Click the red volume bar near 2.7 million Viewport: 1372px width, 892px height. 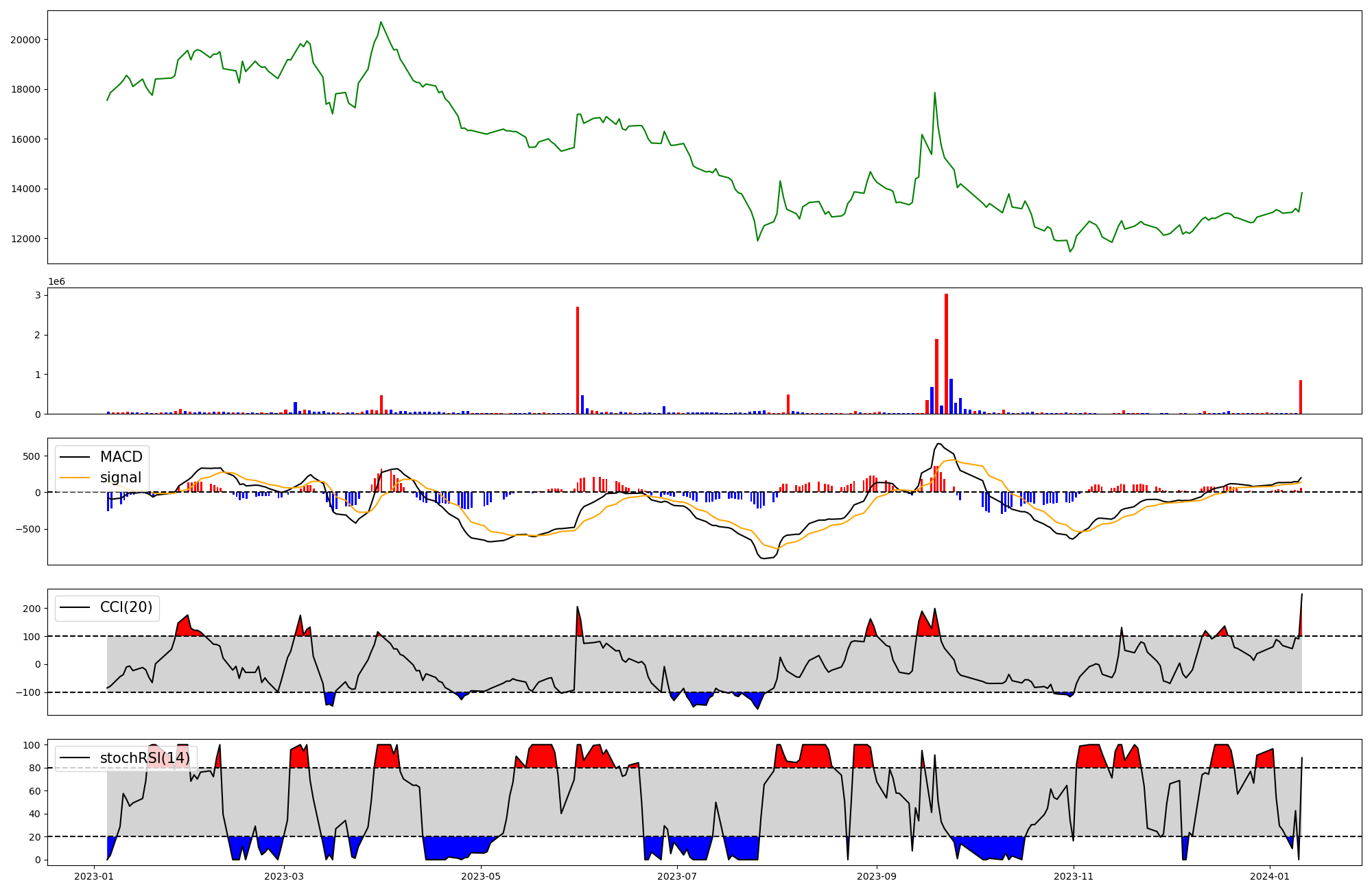click(x=578, y=360)
